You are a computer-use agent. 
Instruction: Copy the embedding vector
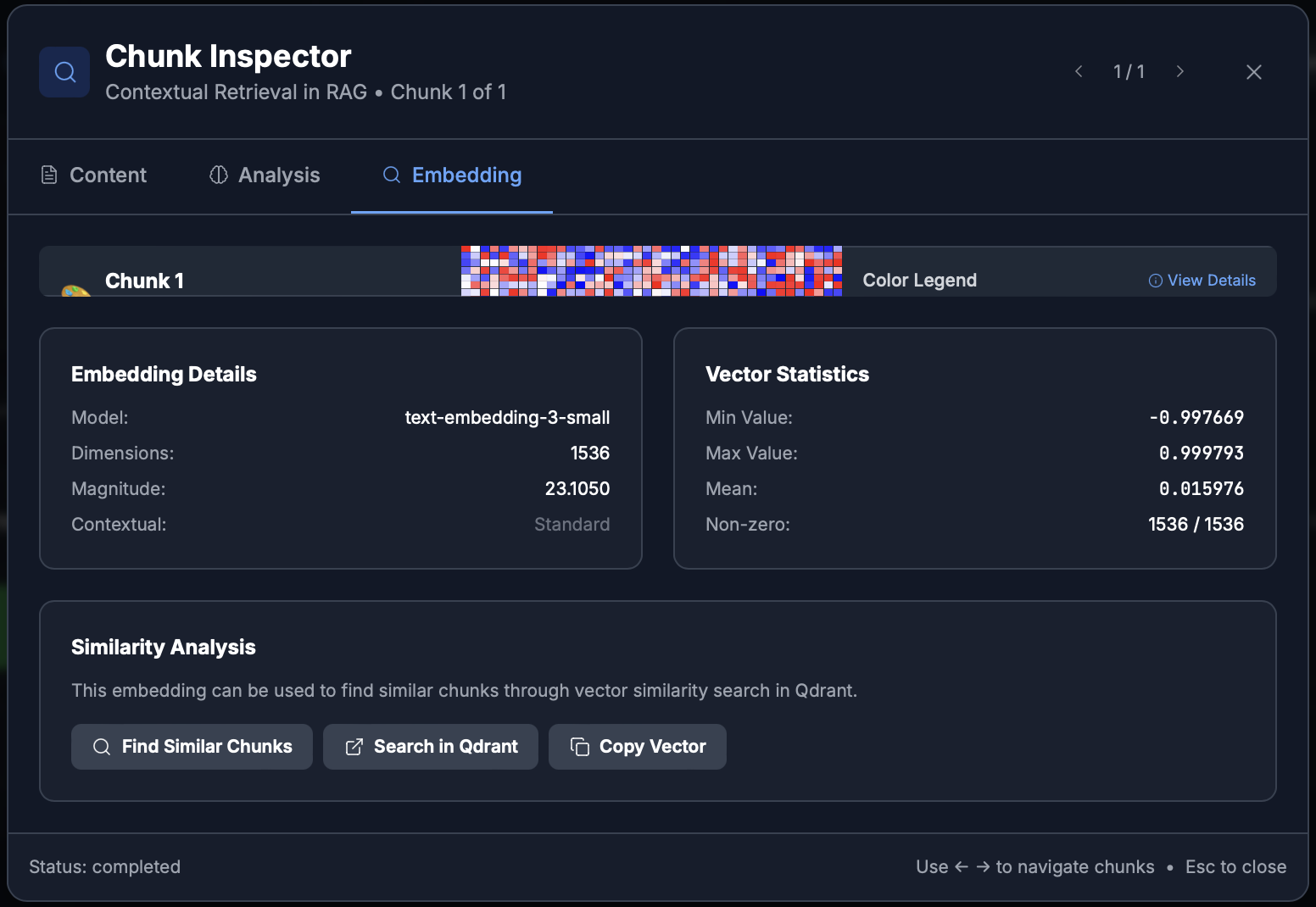pyautogui.click(x=638, y=747)
